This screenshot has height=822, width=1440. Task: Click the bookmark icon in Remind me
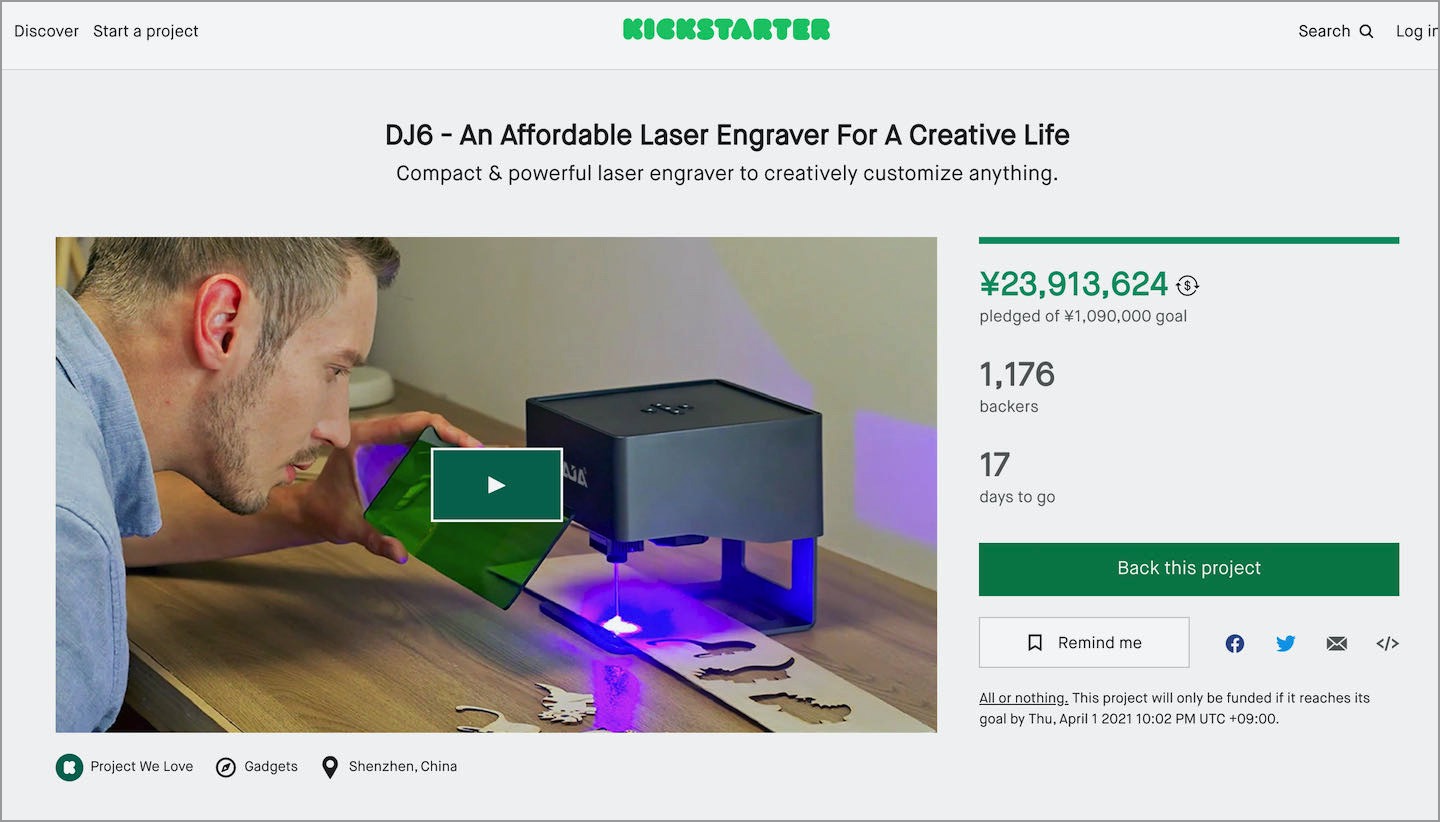point(1035,643)
